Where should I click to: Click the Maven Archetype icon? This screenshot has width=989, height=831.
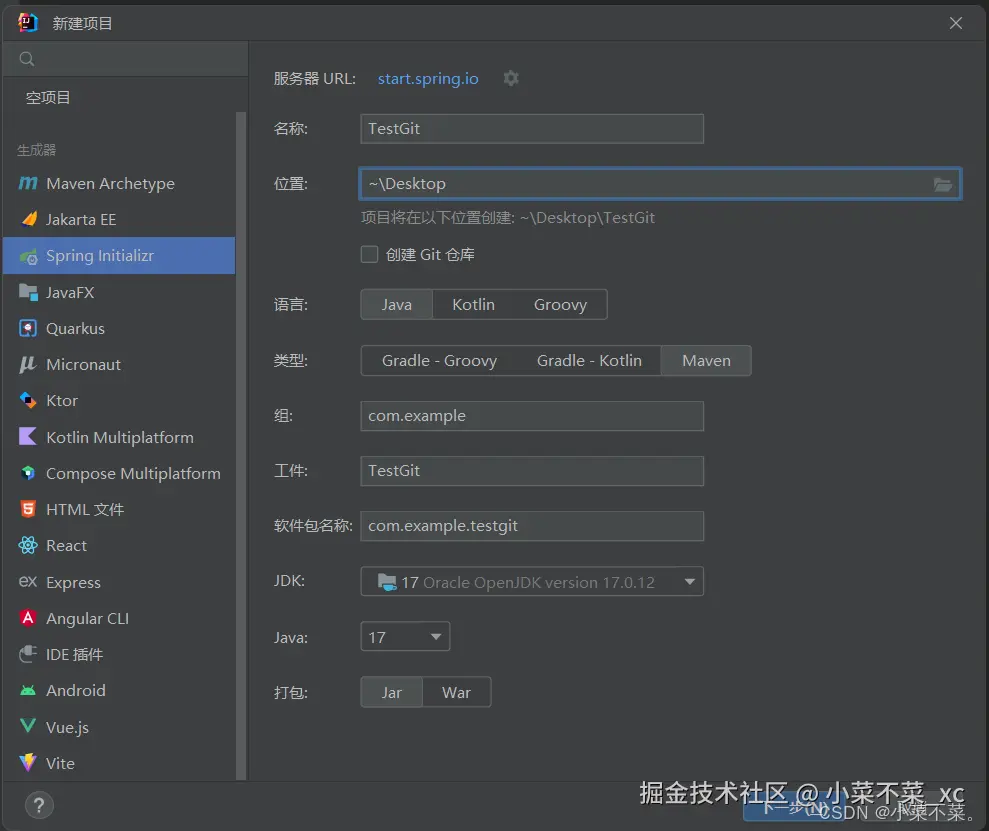(x=28, y=183)
